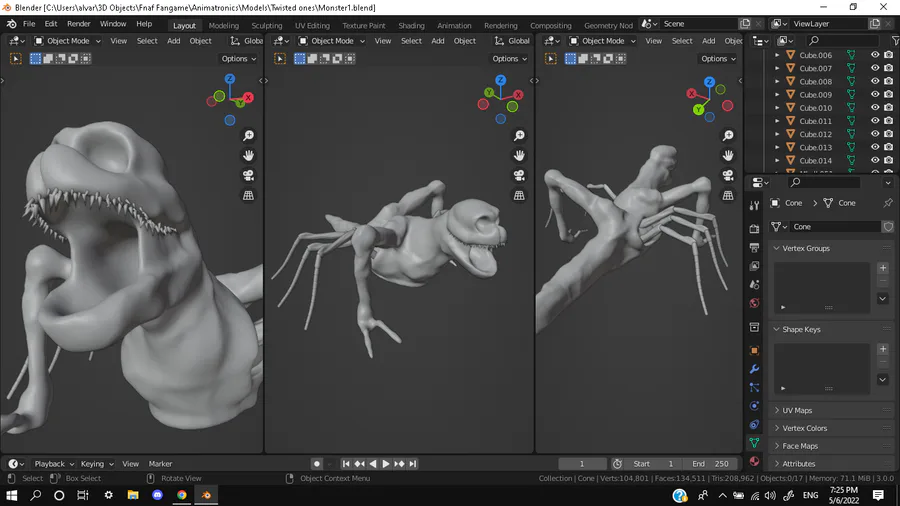Toggle viewport visibility of Cube.013
The width and height of the screenshot is (900, 506).
875,147
